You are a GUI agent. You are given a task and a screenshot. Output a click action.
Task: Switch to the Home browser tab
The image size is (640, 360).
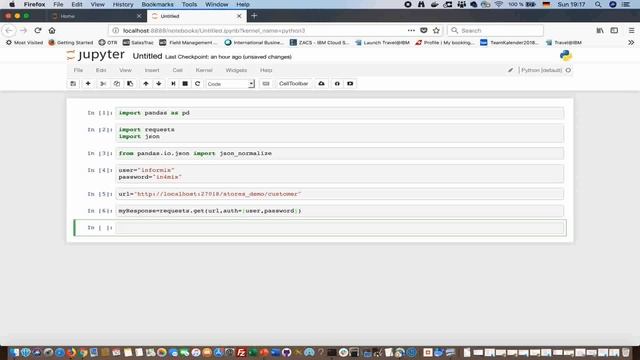point(95,16)
